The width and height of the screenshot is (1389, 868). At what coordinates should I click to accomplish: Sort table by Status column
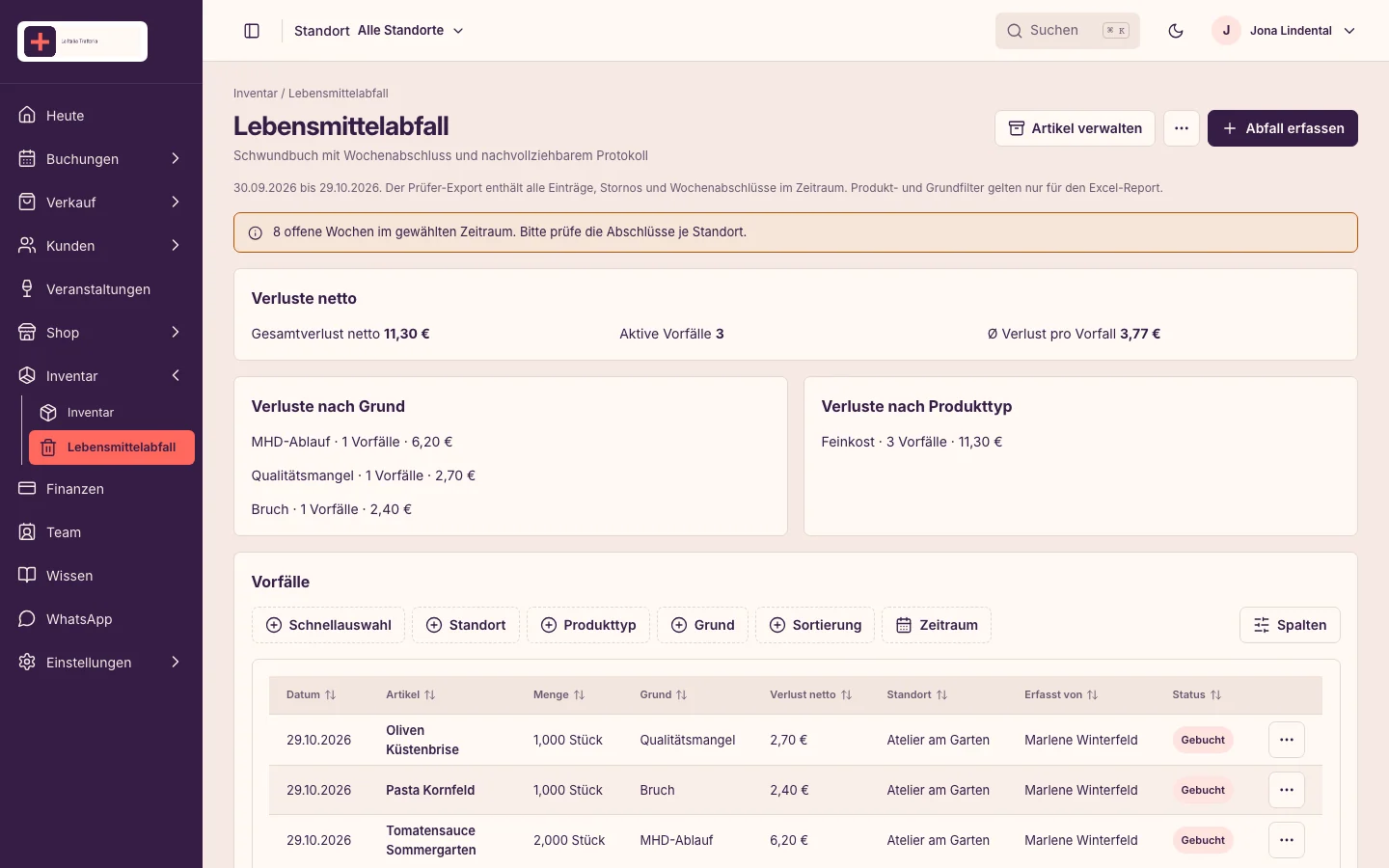point(1197,694)
